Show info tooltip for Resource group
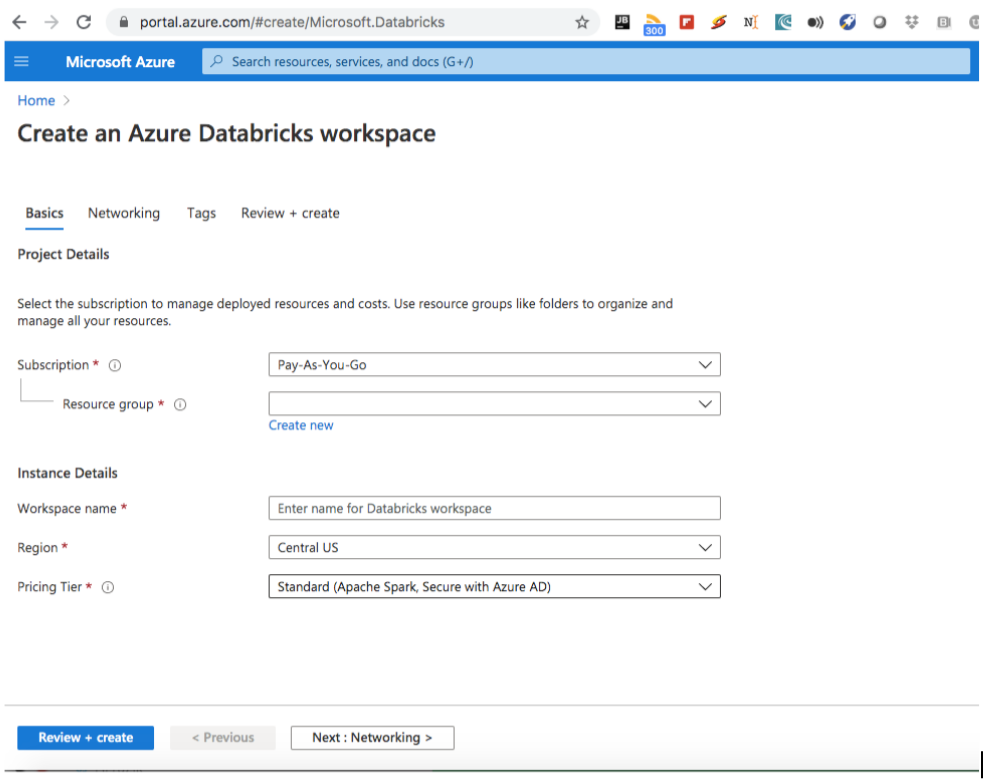 tap(180, 404)
